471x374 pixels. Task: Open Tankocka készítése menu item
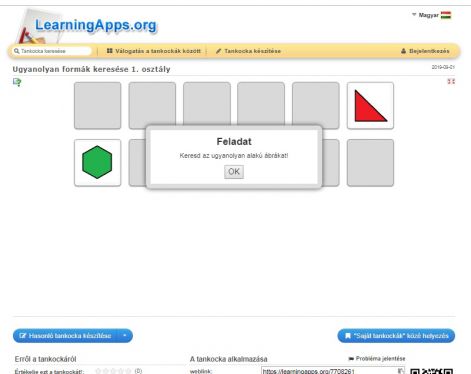(x=248, y=51)
